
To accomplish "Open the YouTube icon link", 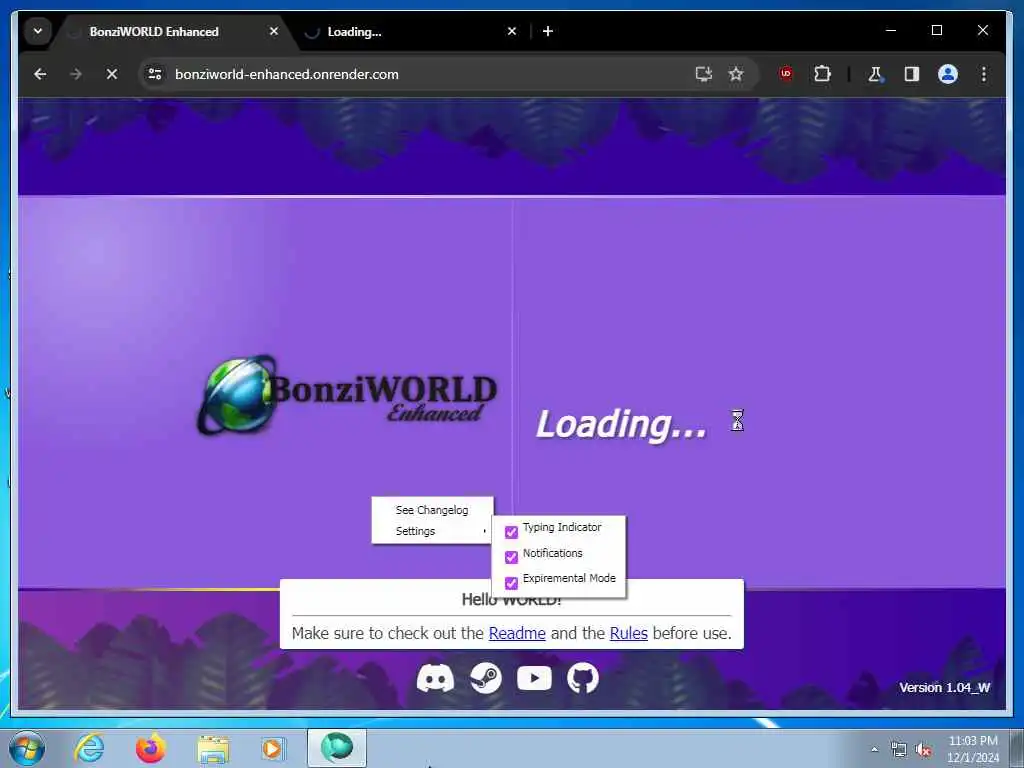I will tap(534, 678).
